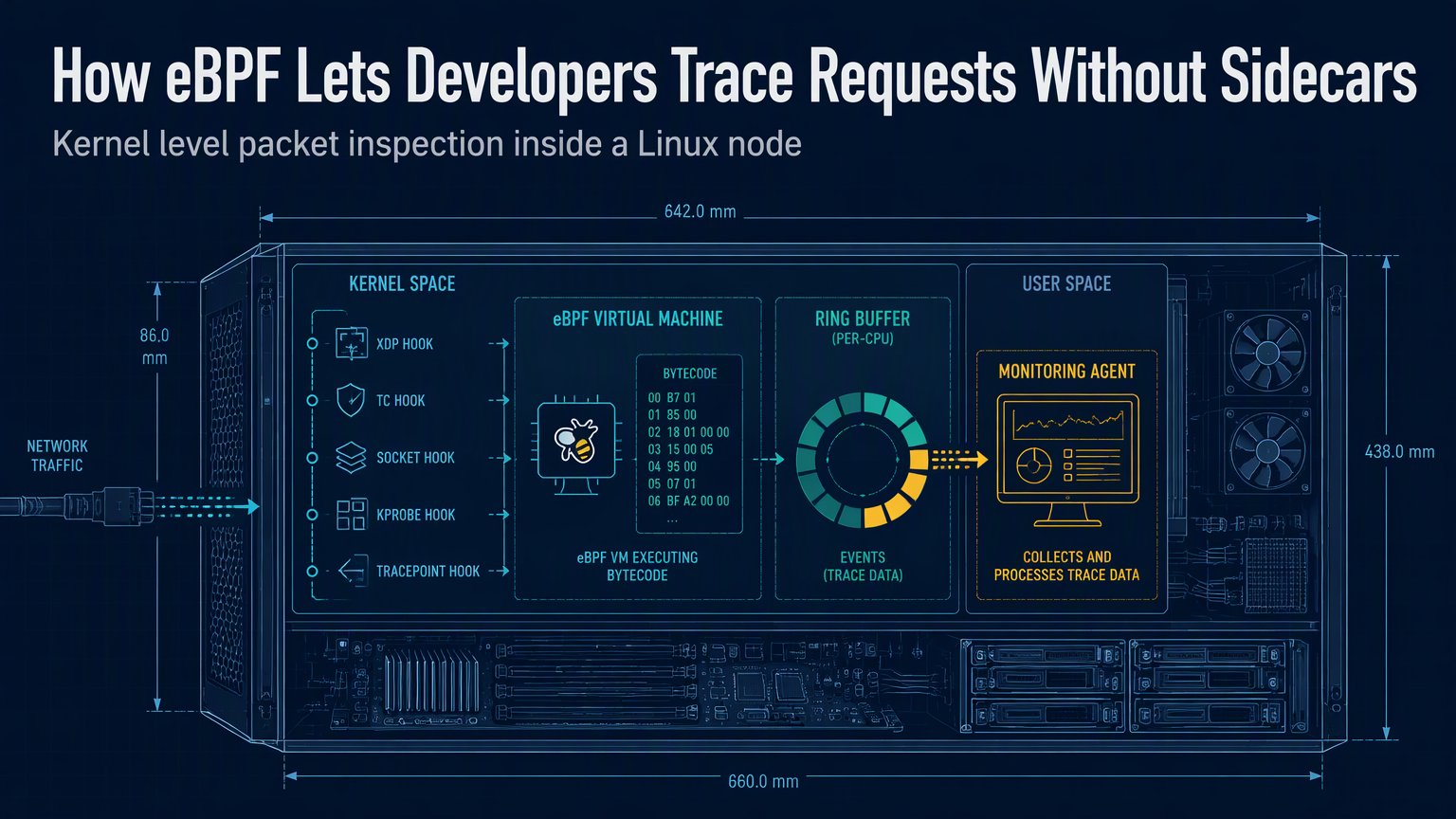Click the "USER SPACE" heading
The image size is (1456, 819).
pos(1066,283)
